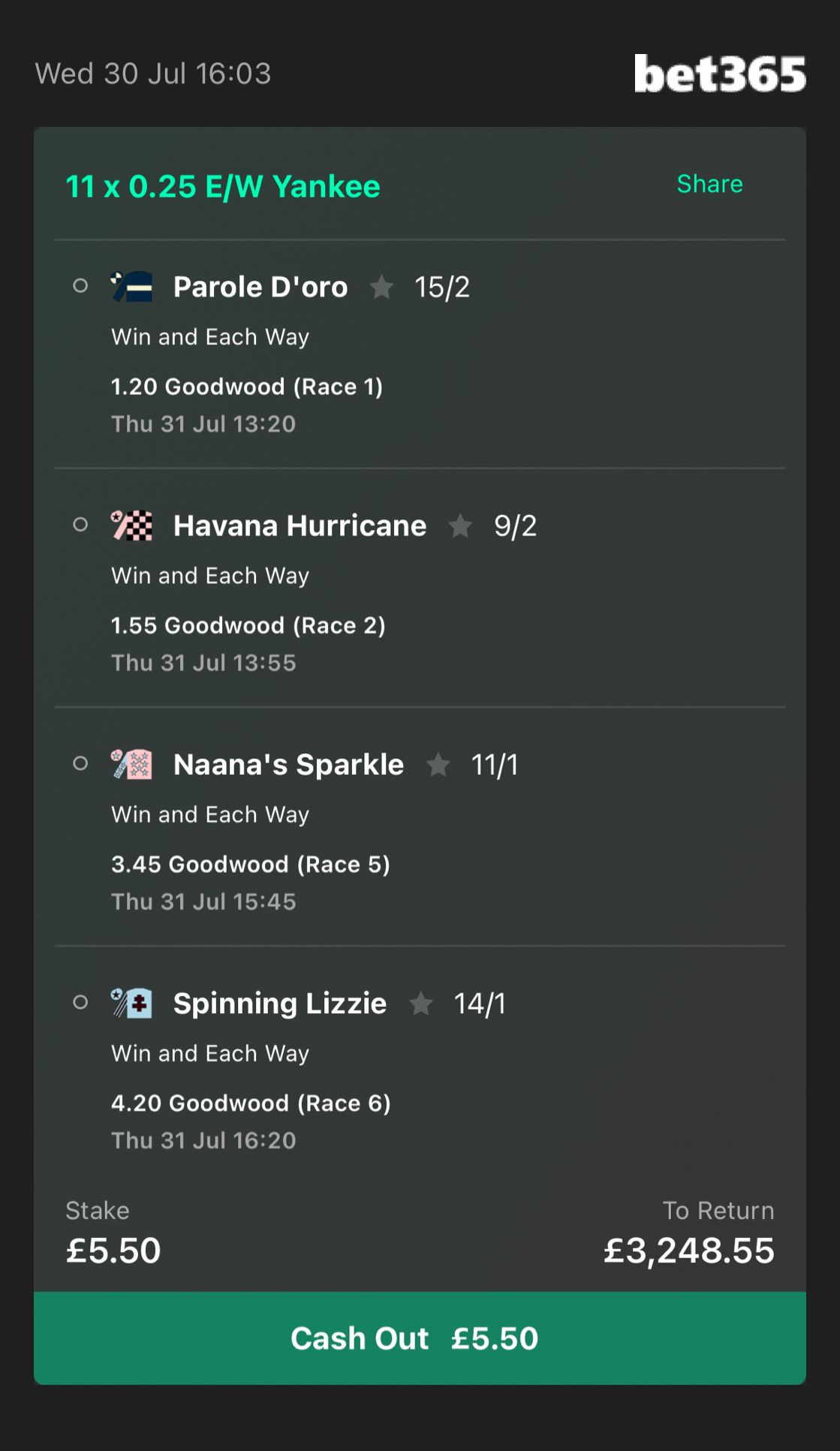Select the Naana's Sparkle status circle
840x1451 pixels.
[80, 763]
